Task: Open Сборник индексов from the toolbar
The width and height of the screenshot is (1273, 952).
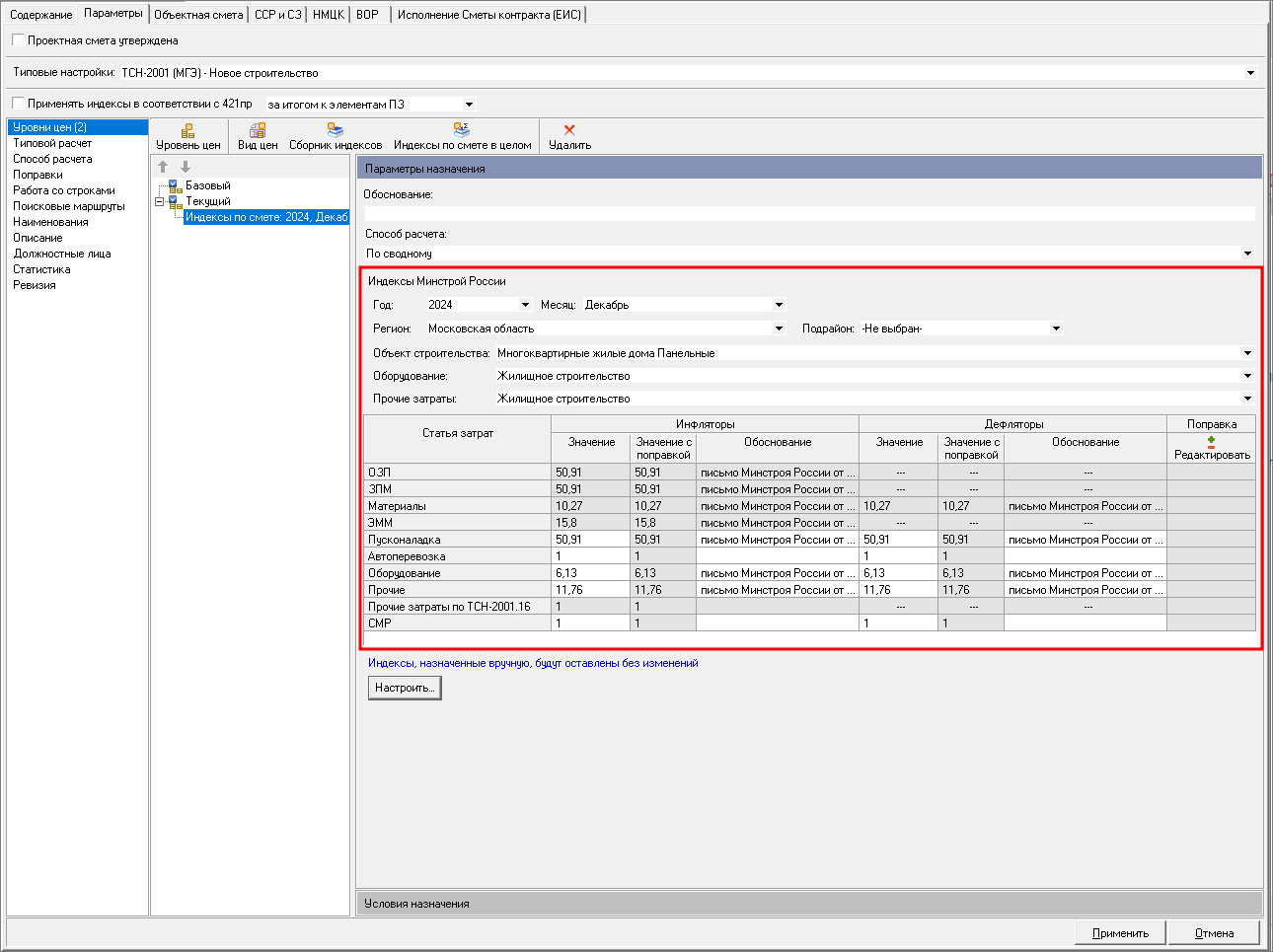Action: coord(336,130)
